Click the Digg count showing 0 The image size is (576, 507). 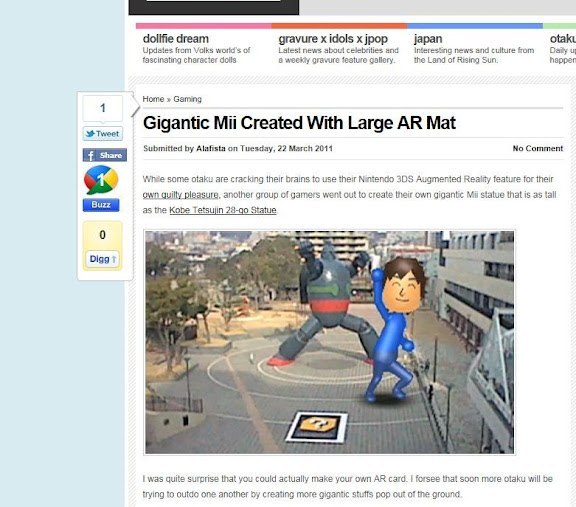coord(102,235)
